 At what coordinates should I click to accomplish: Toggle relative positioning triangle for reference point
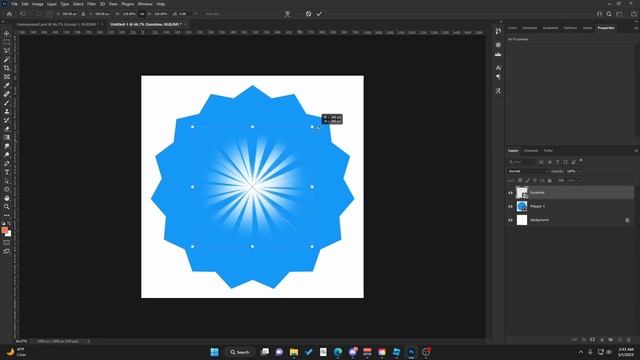coord(83,14)
